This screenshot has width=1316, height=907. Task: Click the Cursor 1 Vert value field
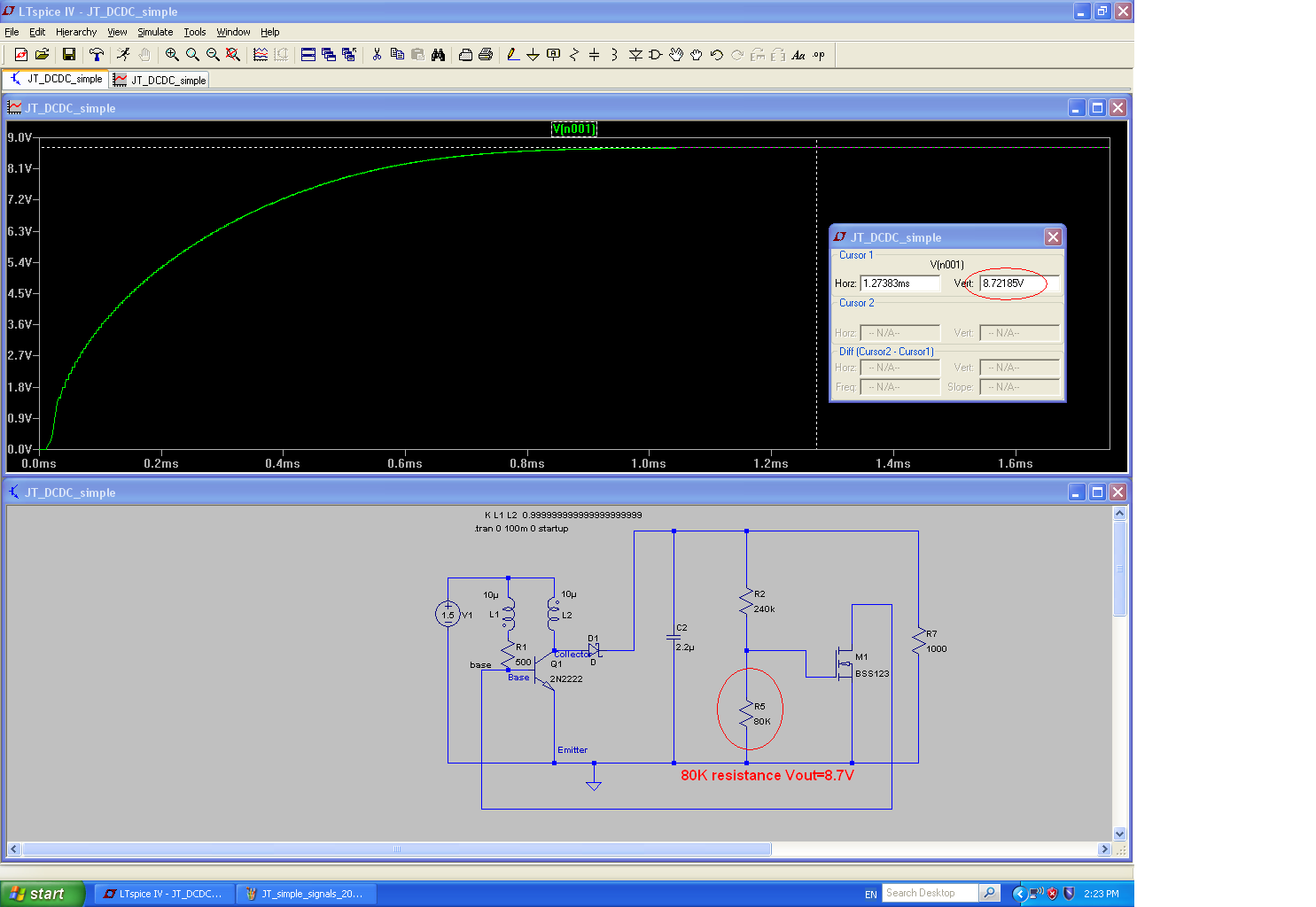tap(1018, 283)
